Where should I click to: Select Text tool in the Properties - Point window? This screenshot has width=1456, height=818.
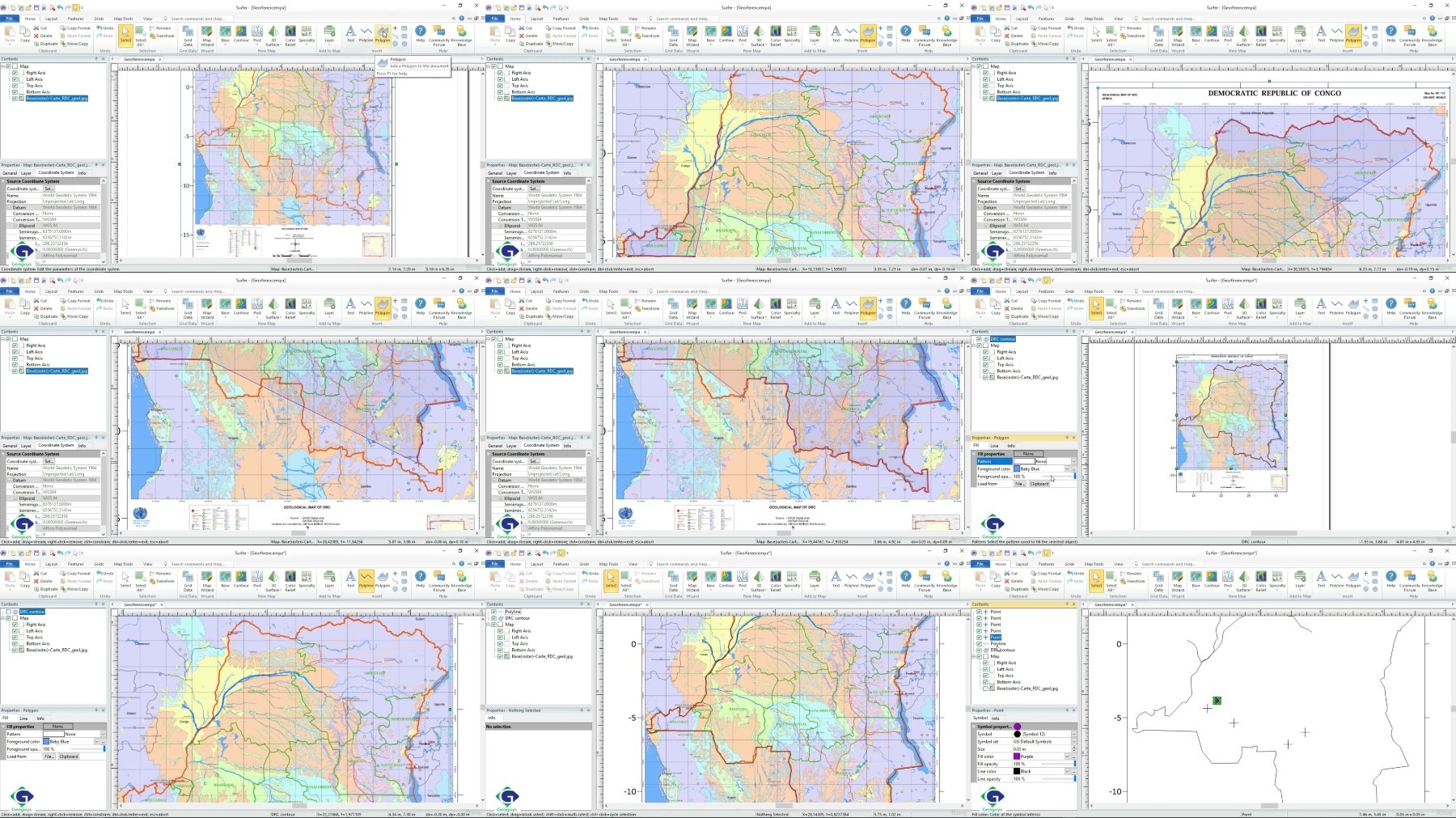click(1321, 579)
